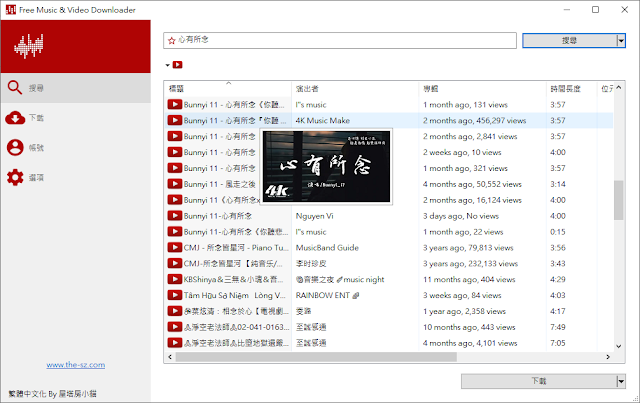Click '10 months ago, 443 views' cell

469,327
